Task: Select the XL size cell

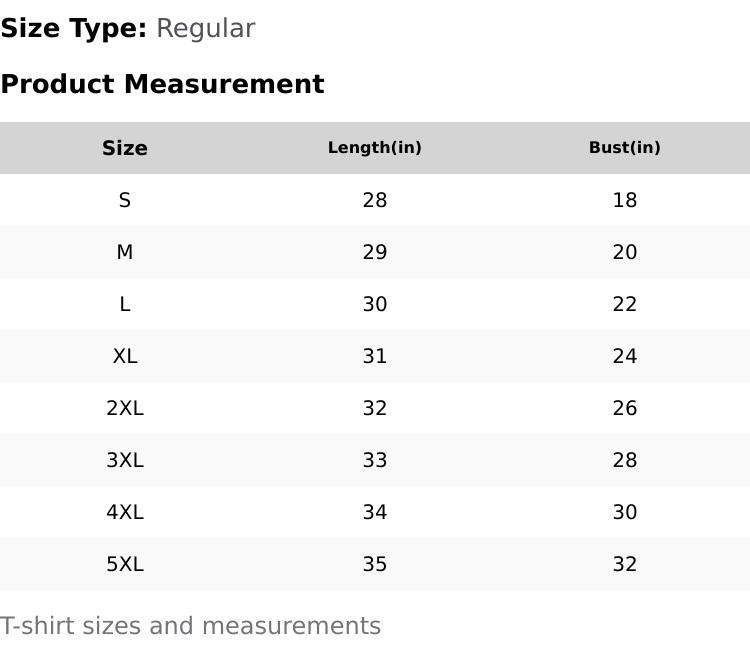Action: click(x=125, y=356)
